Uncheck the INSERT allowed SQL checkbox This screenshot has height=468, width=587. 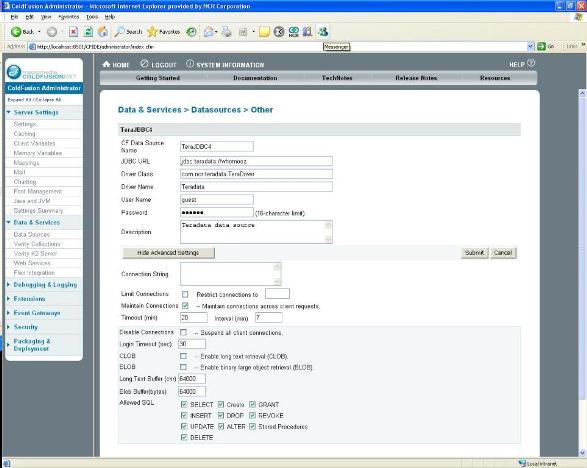pyautogui.click(x=184, y=415)
